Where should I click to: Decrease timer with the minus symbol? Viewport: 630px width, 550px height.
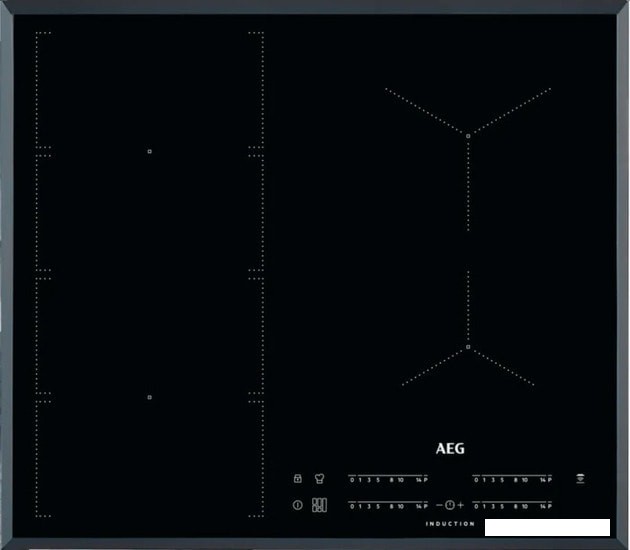[439, 505]
